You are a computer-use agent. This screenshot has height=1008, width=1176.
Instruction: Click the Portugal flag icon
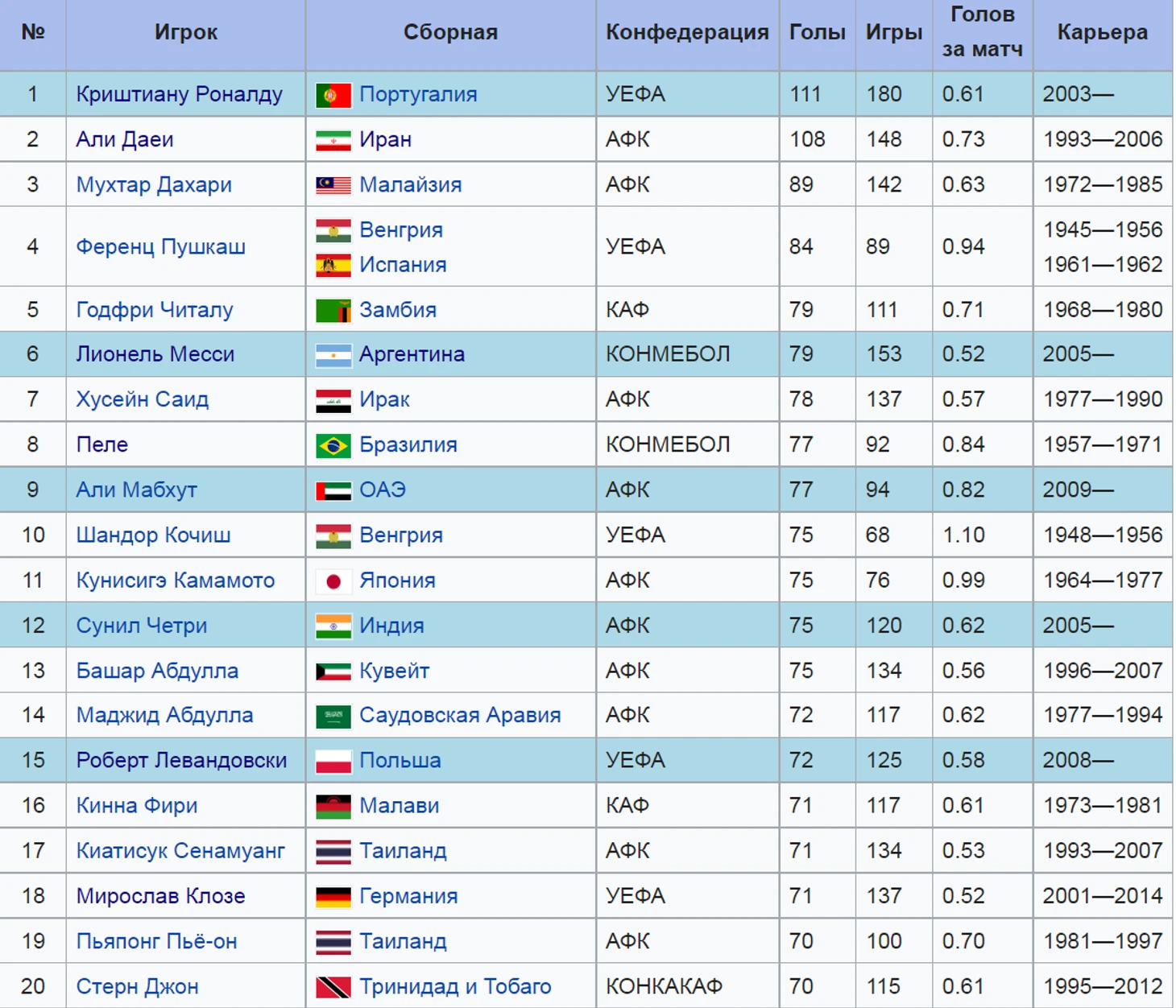333,95
